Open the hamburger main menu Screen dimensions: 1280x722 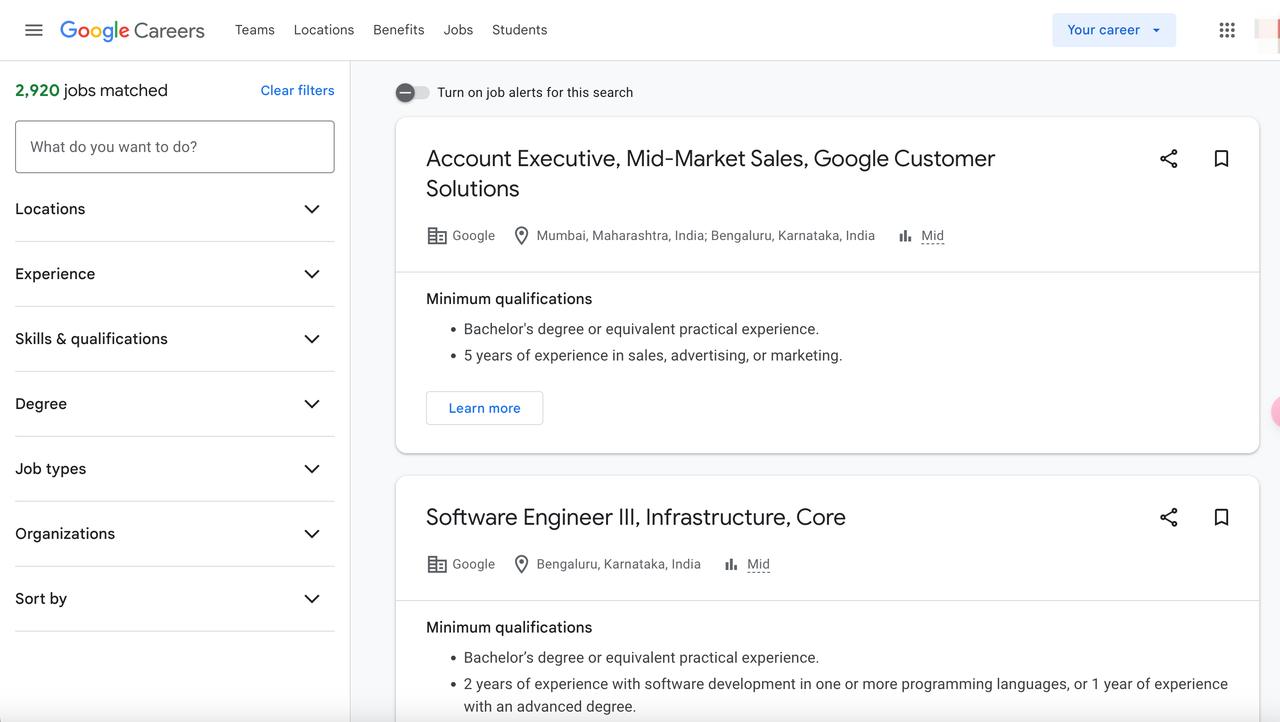(x=34, y=30)
